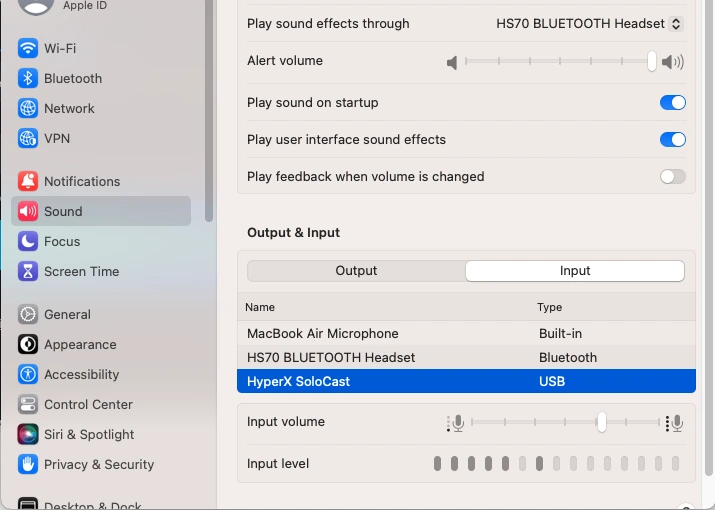Screen dimensions: 715x510
Task: Go to Network label in sidebar
Action: [x=69, y=109]
